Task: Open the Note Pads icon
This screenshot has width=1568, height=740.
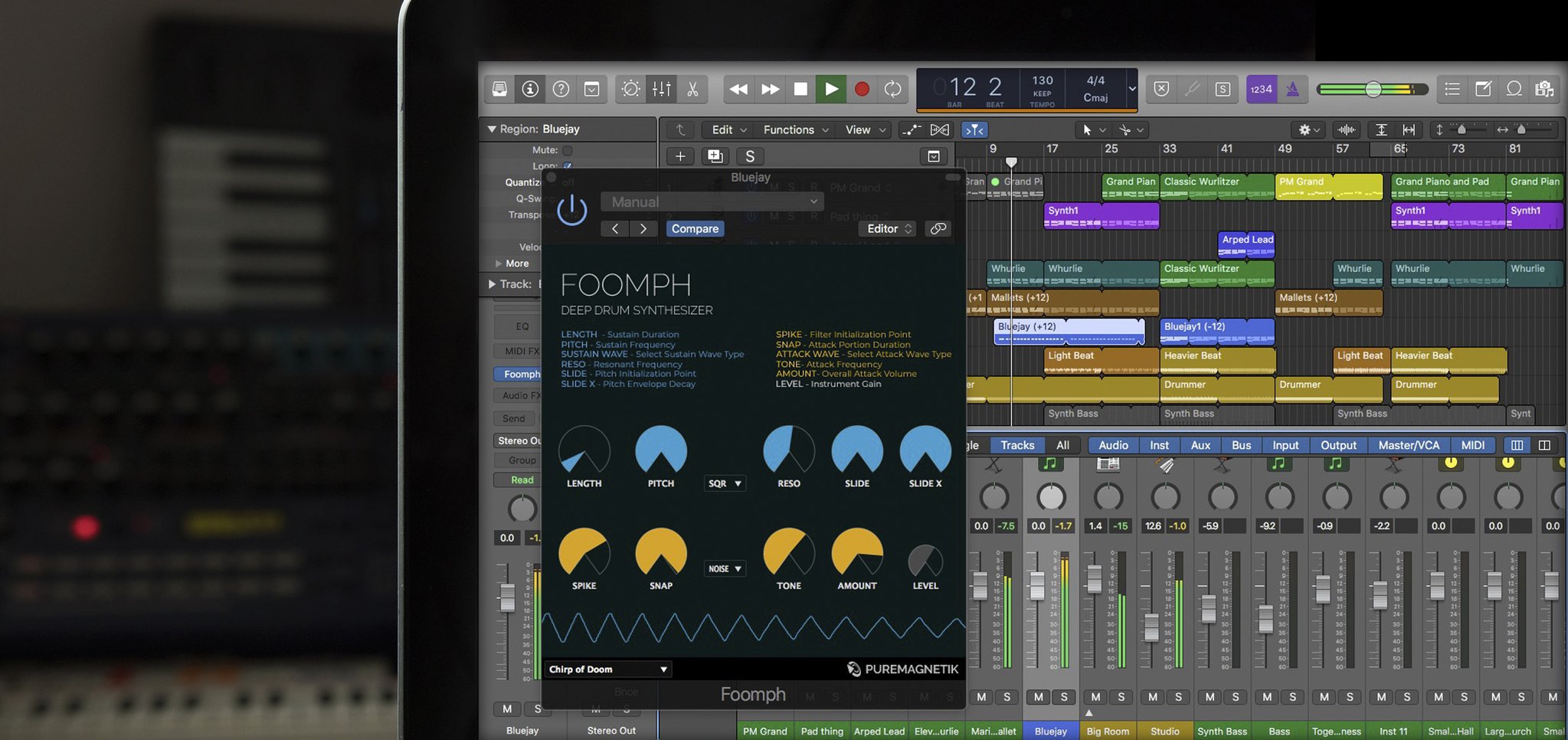Action: pos(1483,89)
